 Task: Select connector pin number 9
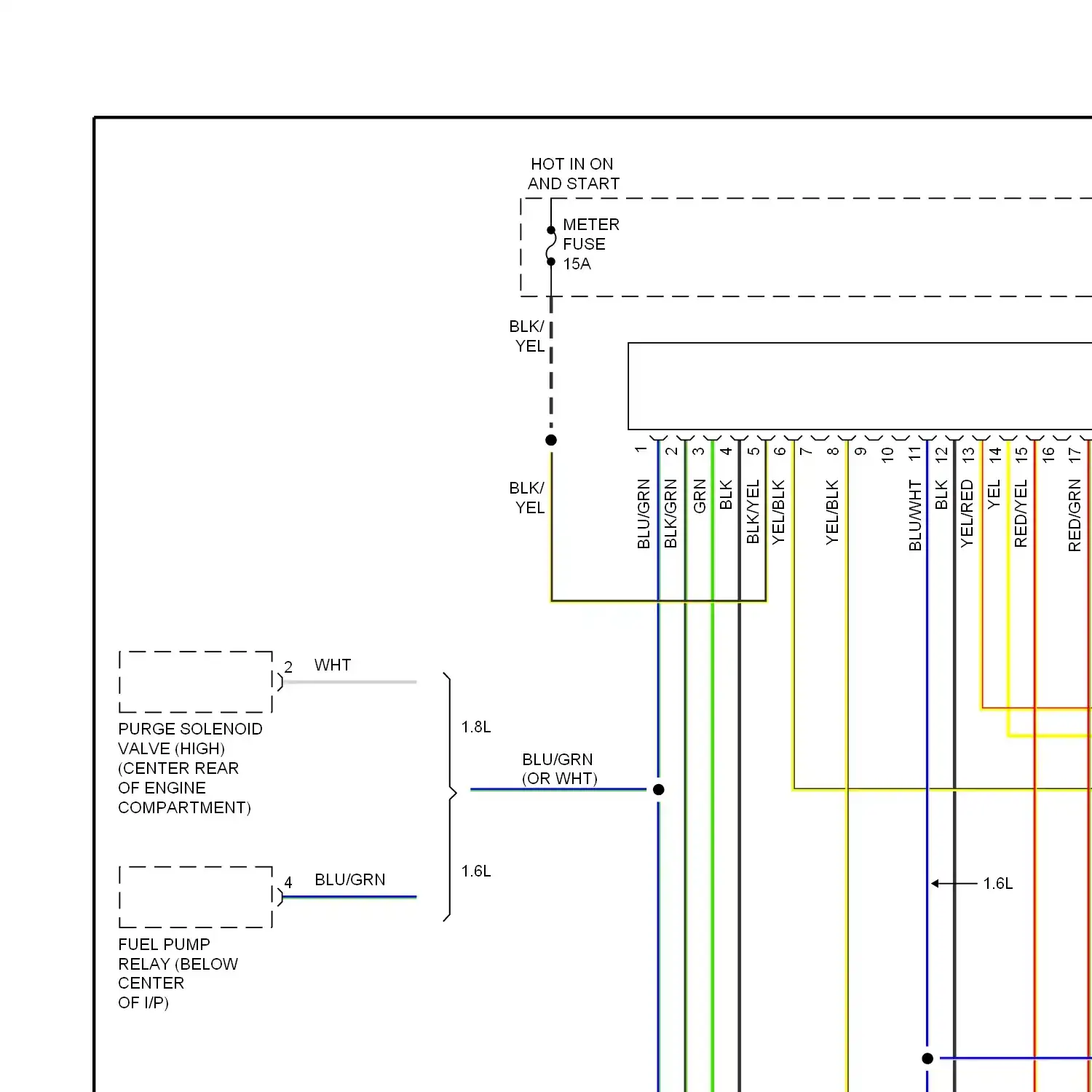click(860, 451)
